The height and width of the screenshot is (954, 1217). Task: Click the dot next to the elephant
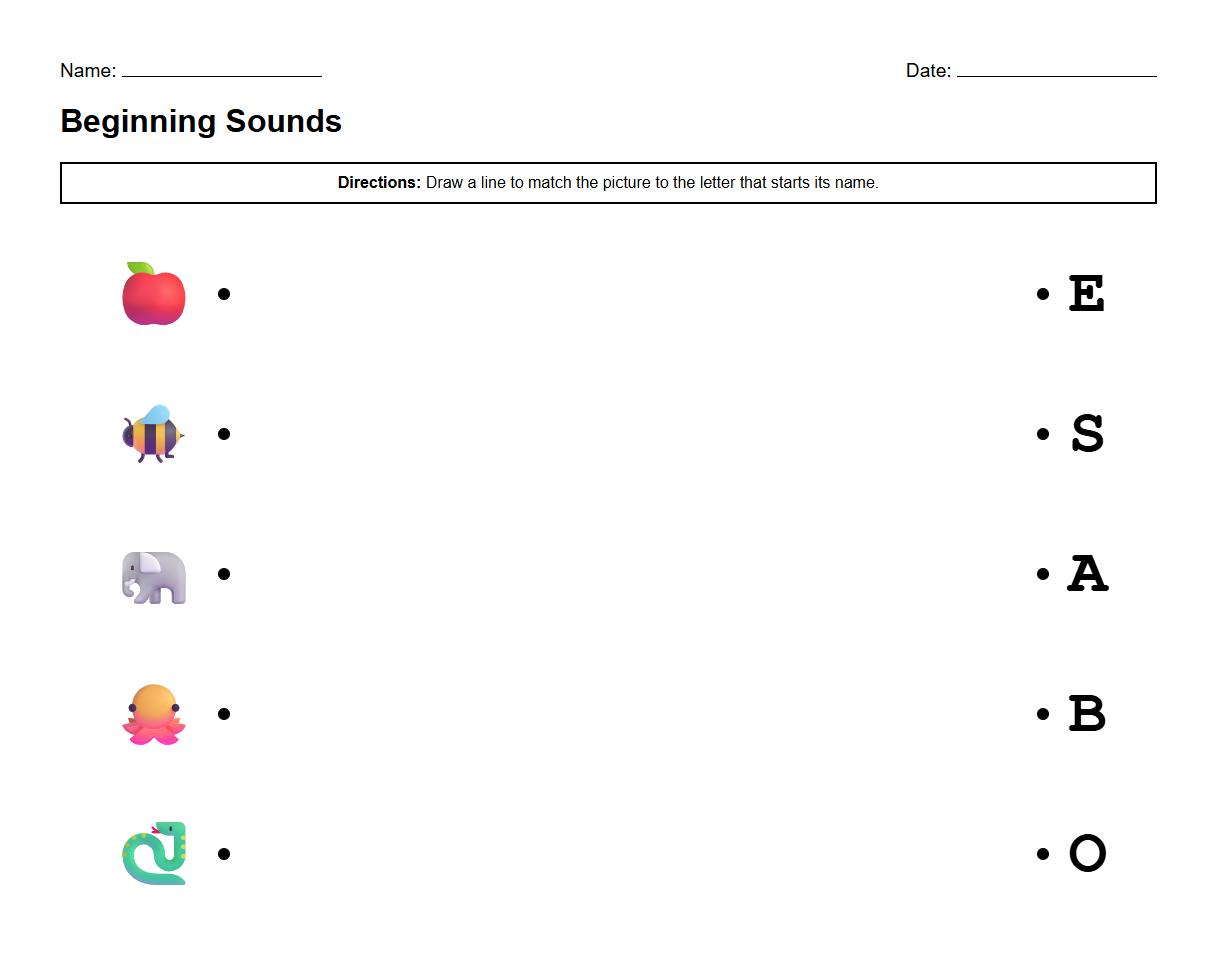coord(223,574)
